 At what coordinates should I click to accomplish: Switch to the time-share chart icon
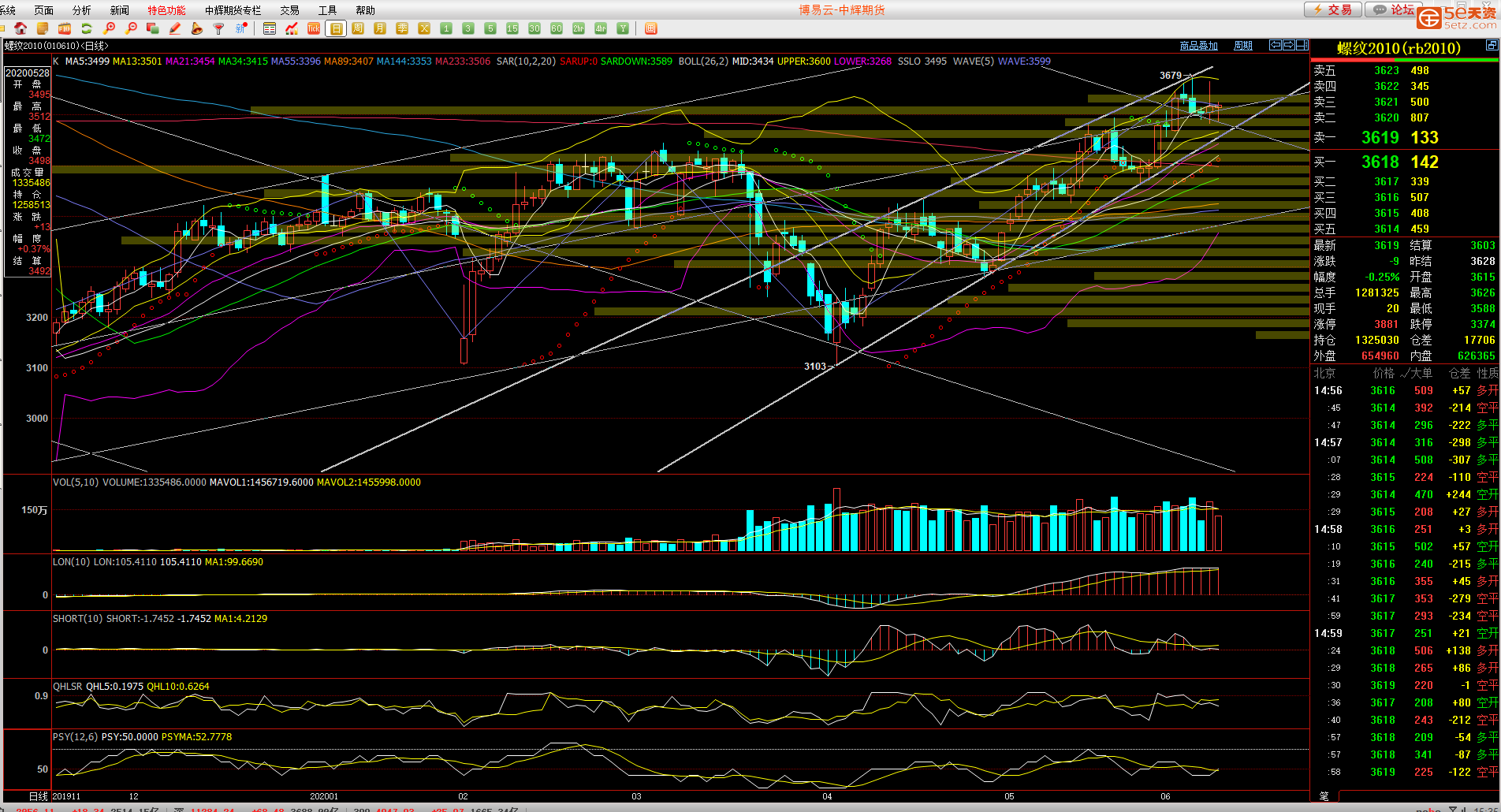point(292,28)
